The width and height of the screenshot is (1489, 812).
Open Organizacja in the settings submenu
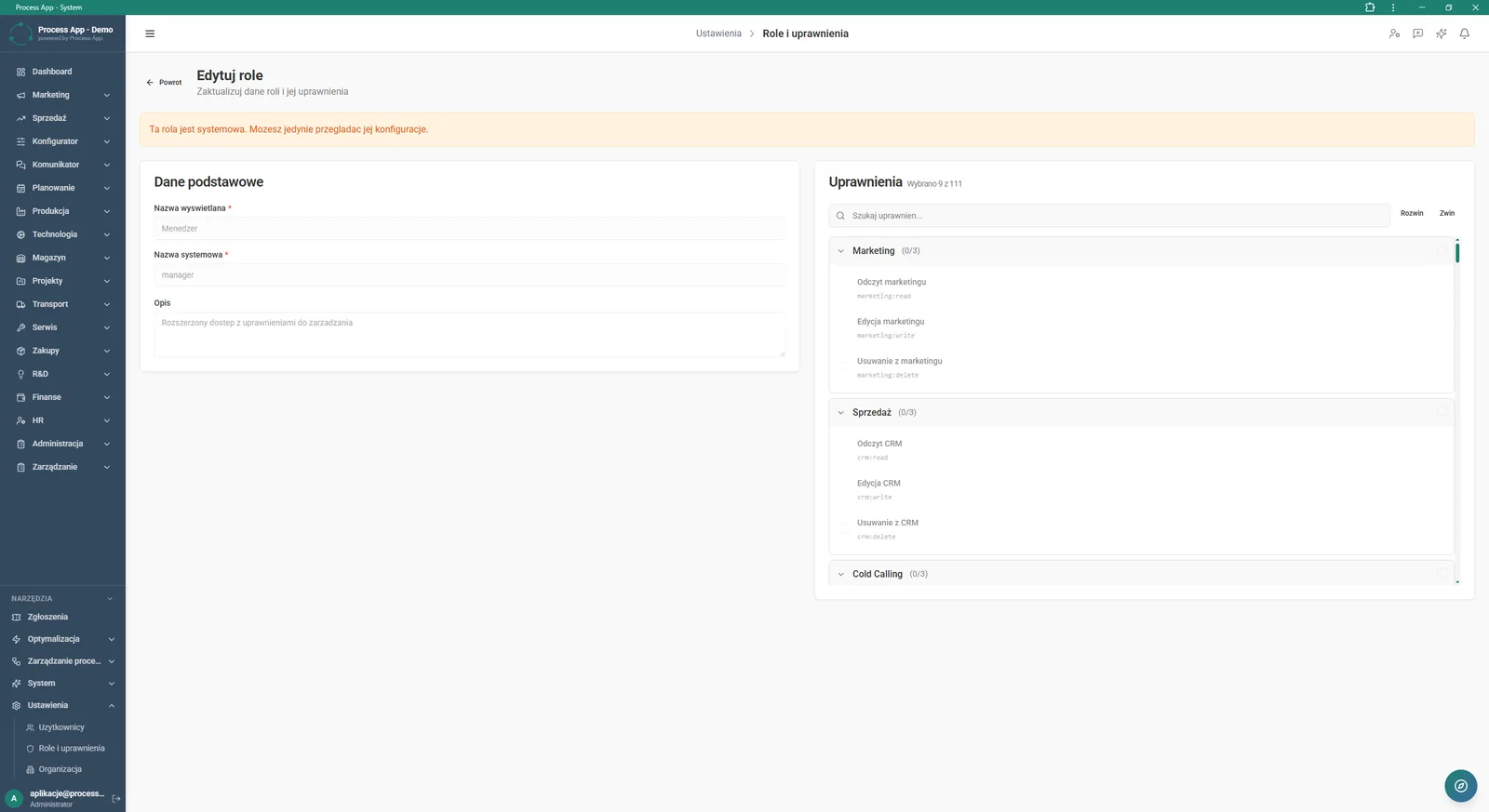pyautogui.click(x=60, y=769)
